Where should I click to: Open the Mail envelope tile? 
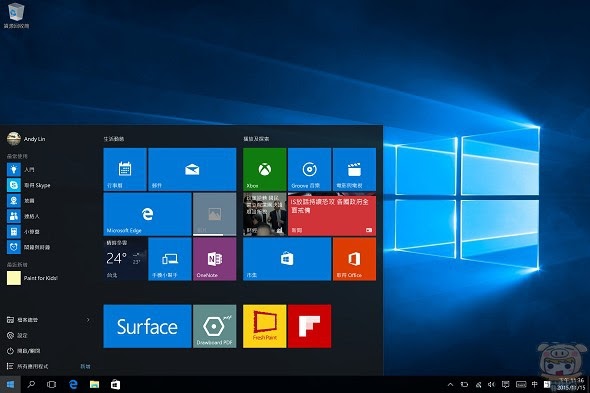[x=192, y=169]
